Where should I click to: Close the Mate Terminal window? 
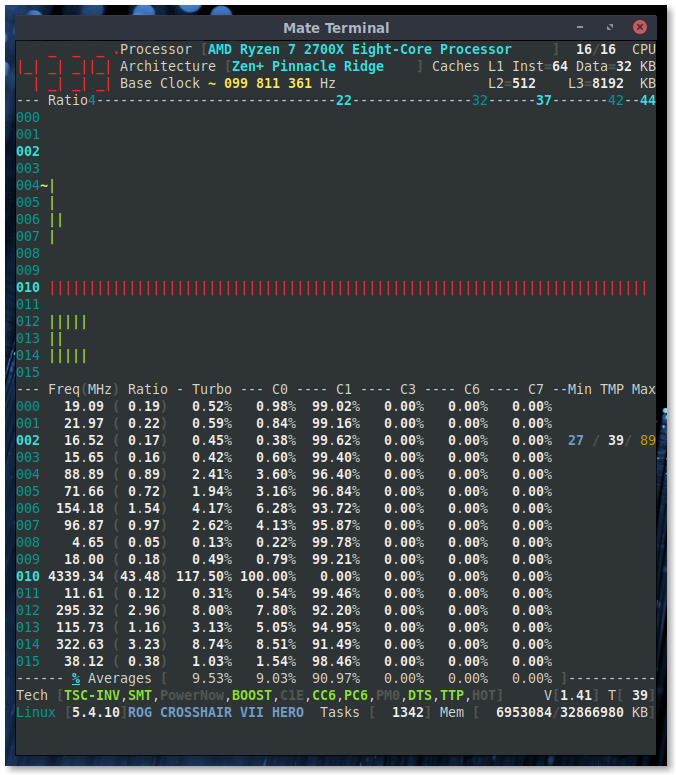click(639, 27)
